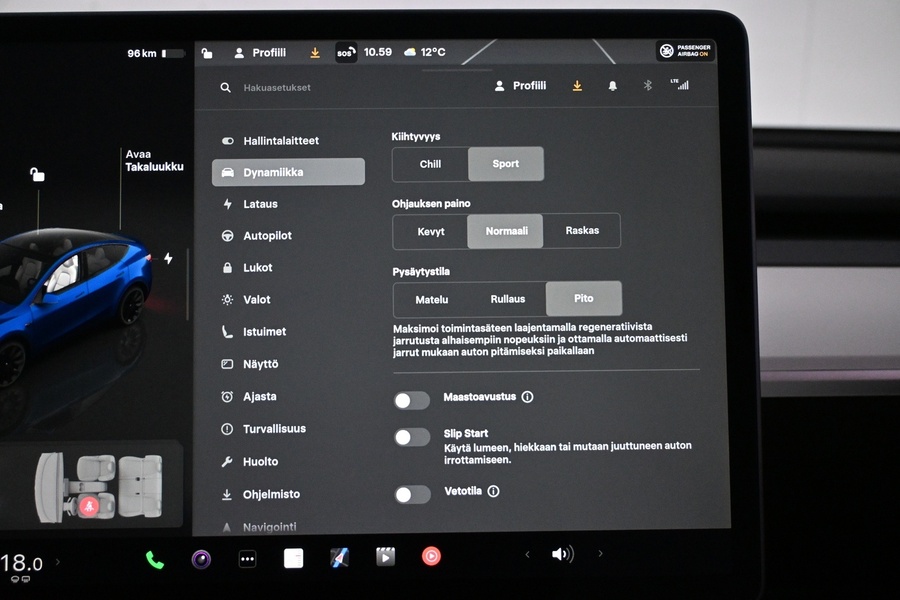Open the phone app in bottom bar
Viewport: 900px width, 600px height.
tap(154, 559)
